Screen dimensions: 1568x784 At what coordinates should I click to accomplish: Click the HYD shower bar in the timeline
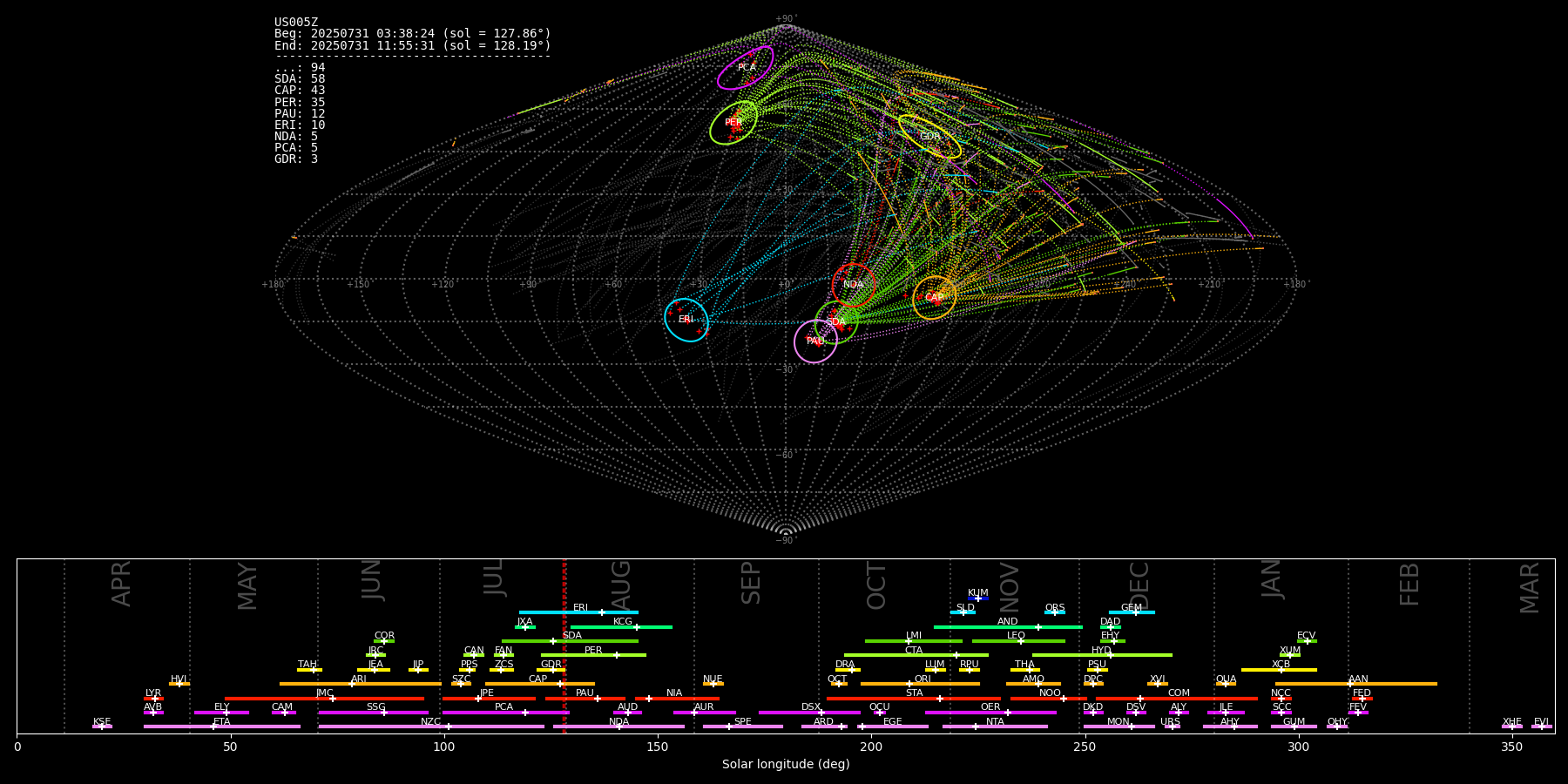coord(1102,655)
